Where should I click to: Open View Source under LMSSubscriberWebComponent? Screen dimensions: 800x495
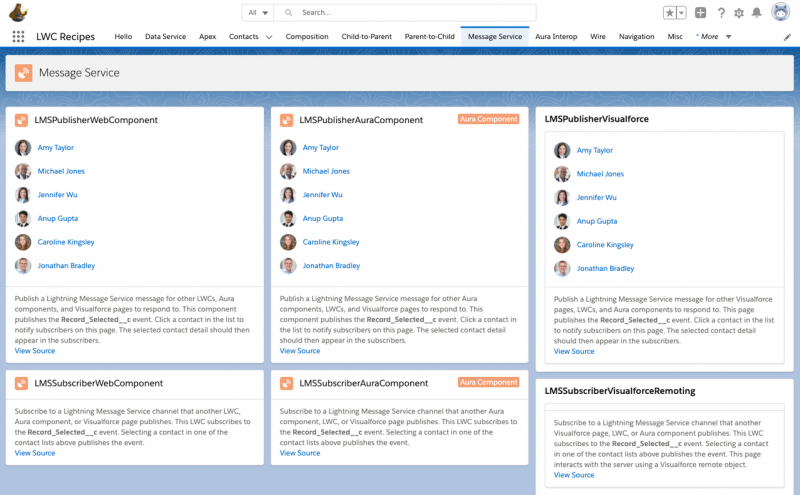click(x=35, y=453)
